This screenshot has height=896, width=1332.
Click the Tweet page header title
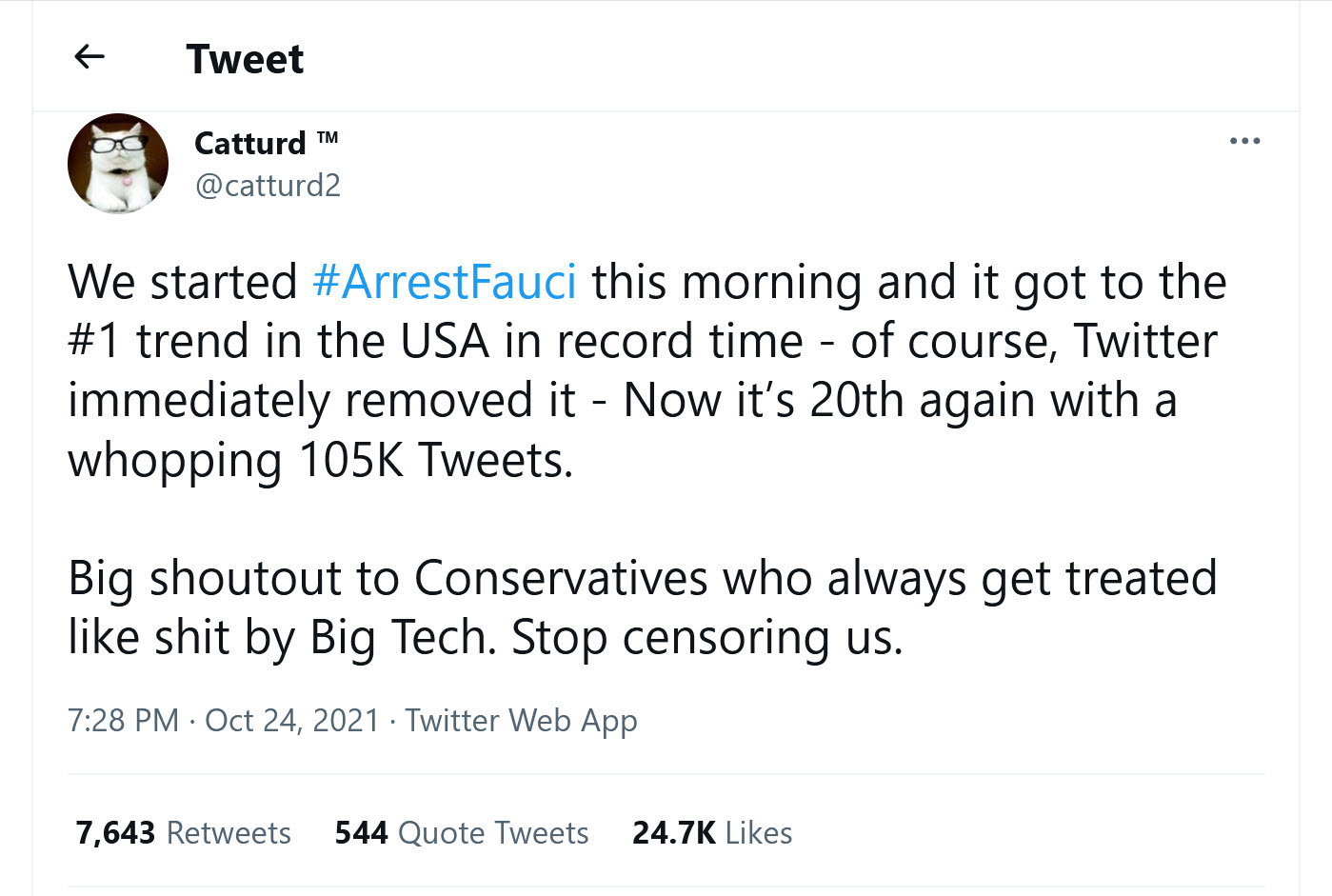245,59
